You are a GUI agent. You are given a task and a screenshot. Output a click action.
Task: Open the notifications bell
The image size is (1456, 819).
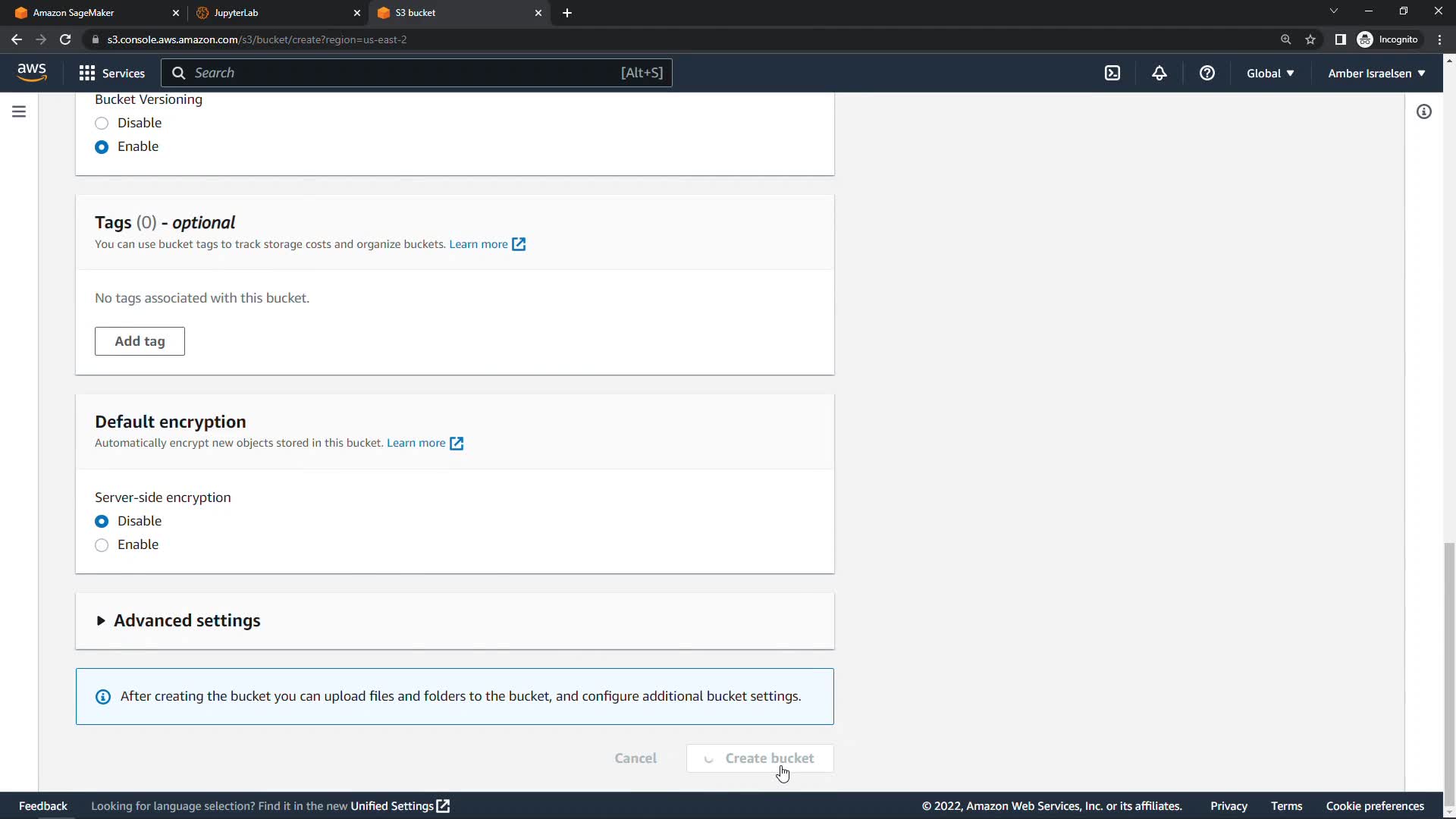tap(1159, 73)
